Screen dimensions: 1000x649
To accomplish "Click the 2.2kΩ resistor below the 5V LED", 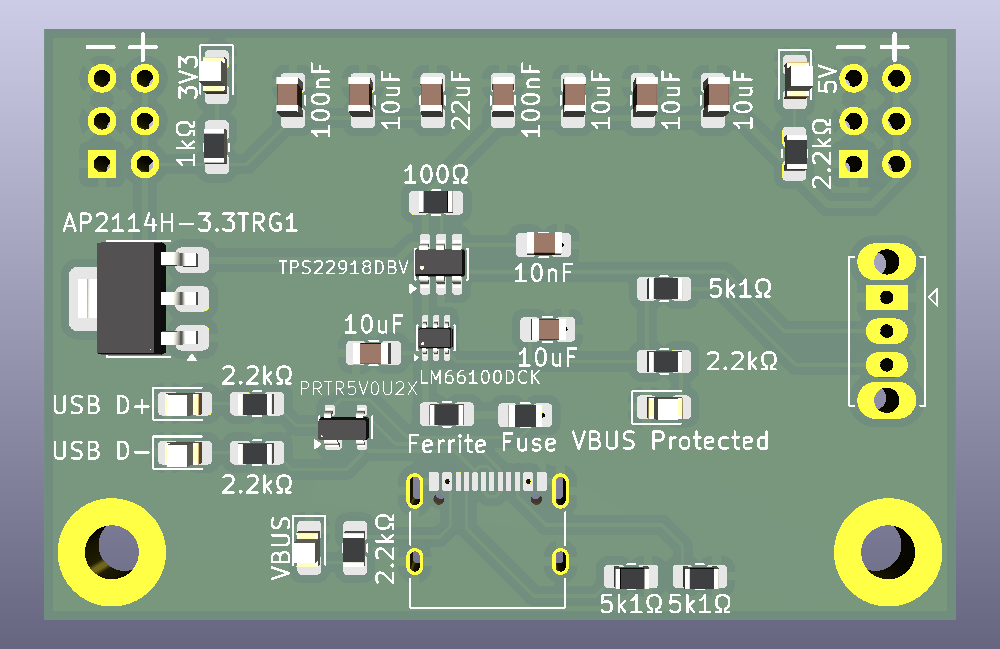I will (795, 154).
